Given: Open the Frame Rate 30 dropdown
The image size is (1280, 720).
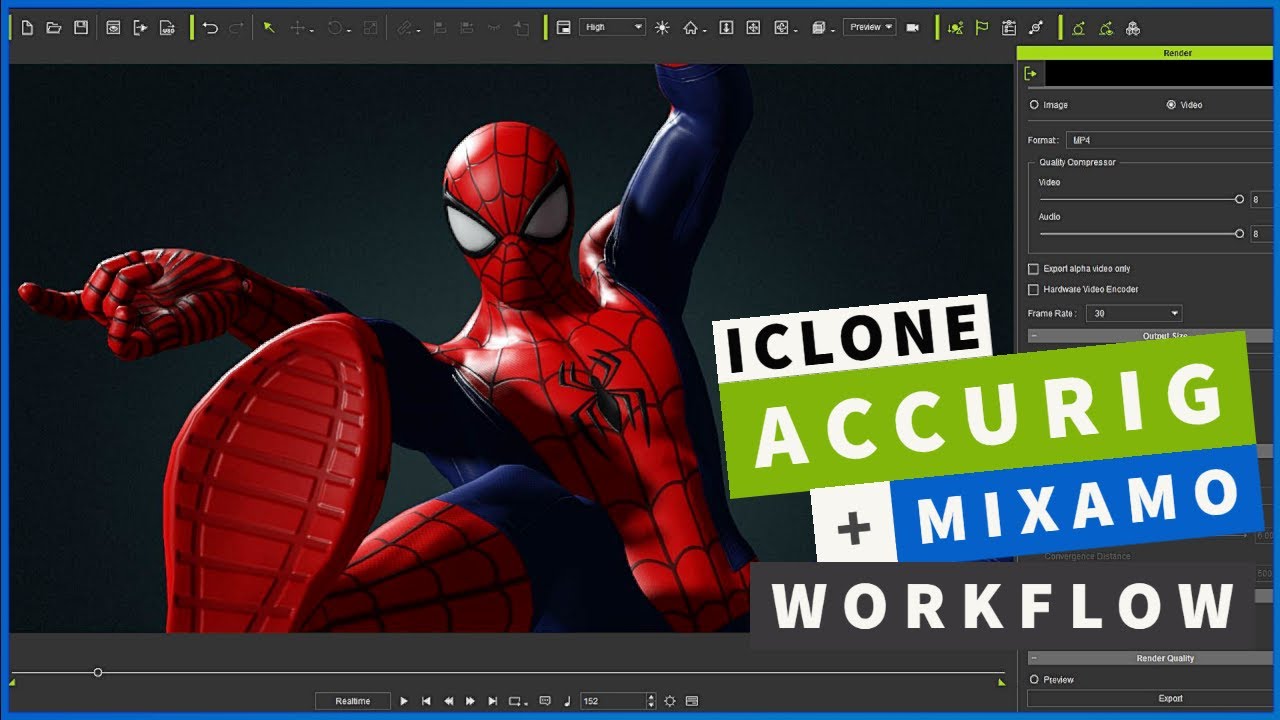Looking at the screenshot, I should click(x=1133, y=314).
